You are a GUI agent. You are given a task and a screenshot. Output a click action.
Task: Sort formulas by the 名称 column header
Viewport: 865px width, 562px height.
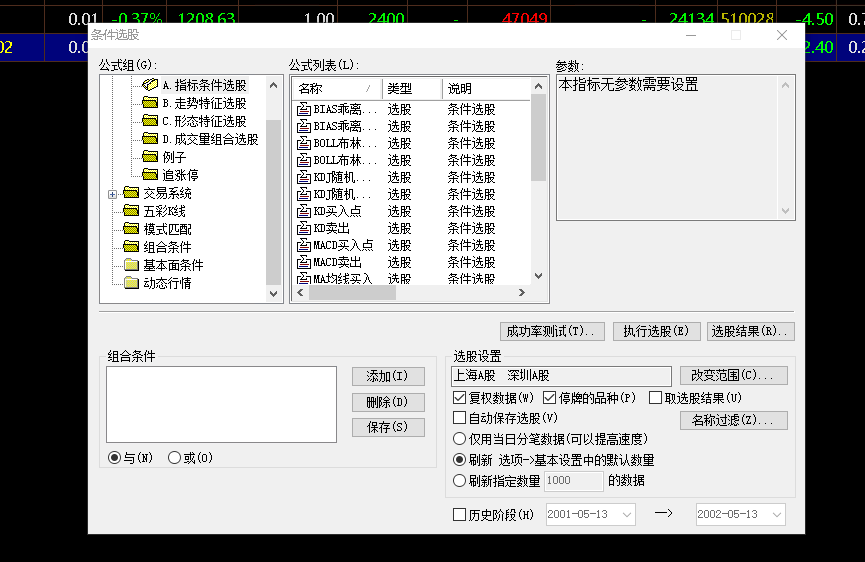334,89
